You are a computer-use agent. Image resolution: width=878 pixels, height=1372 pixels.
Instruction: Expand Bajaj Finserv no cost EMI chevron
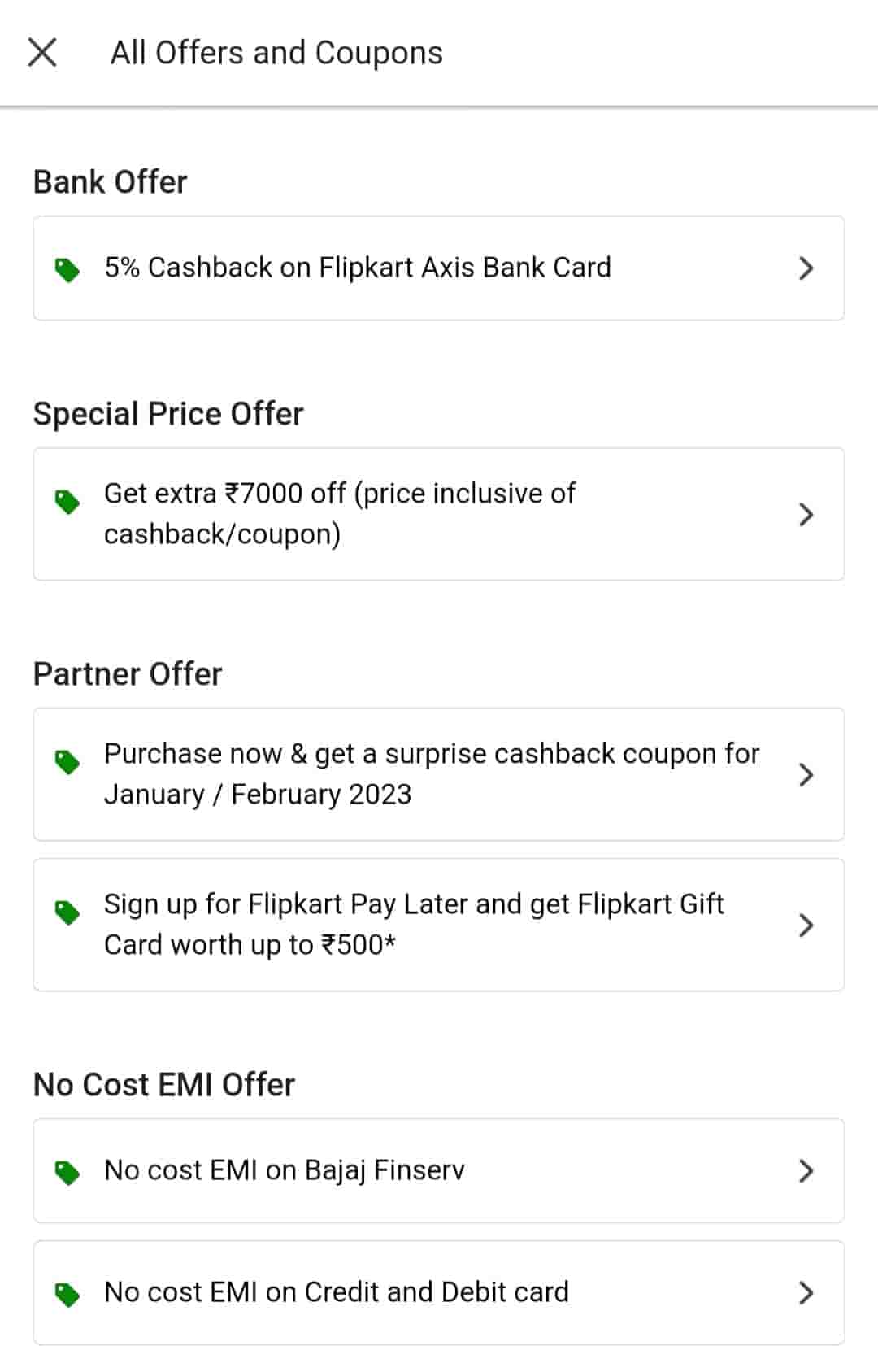point(806,1171)
